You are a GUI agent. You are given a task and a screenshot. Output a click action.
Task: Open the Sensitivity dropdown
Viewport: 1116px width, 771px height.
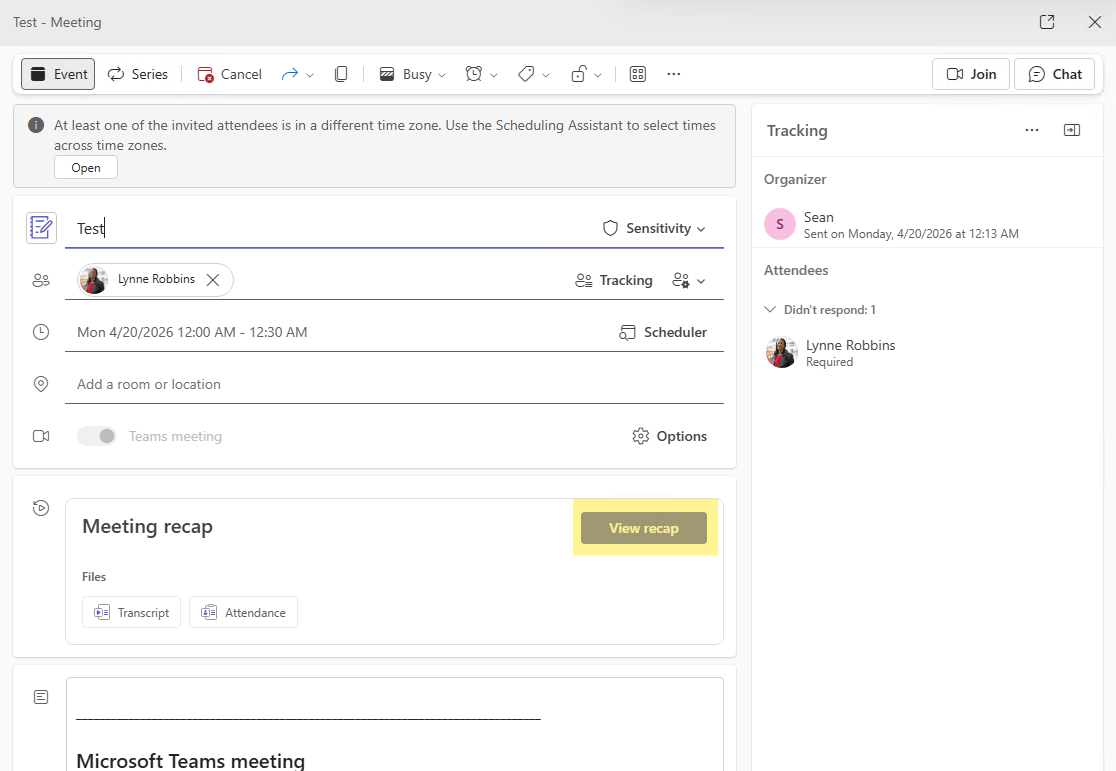(654, 228)
